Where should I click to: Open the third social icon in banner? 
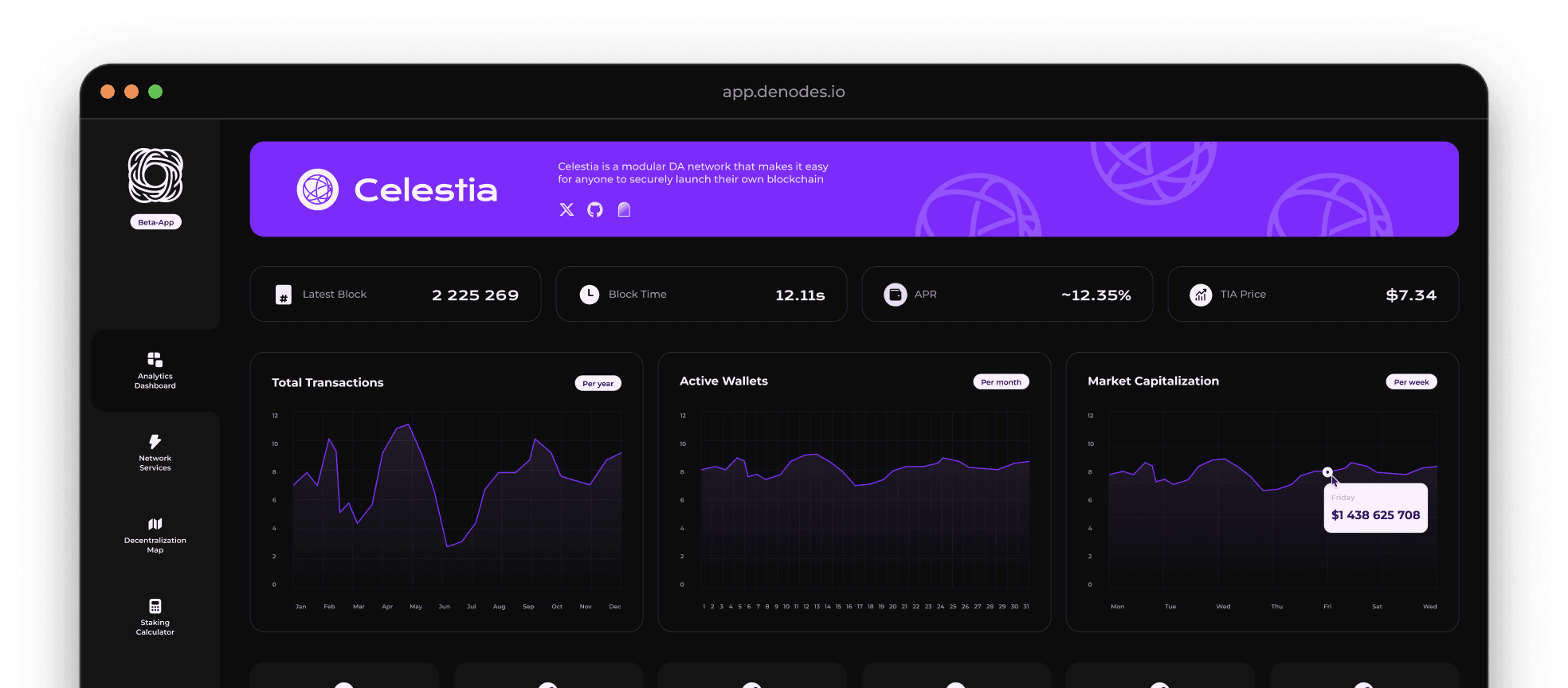click(624, 209)
